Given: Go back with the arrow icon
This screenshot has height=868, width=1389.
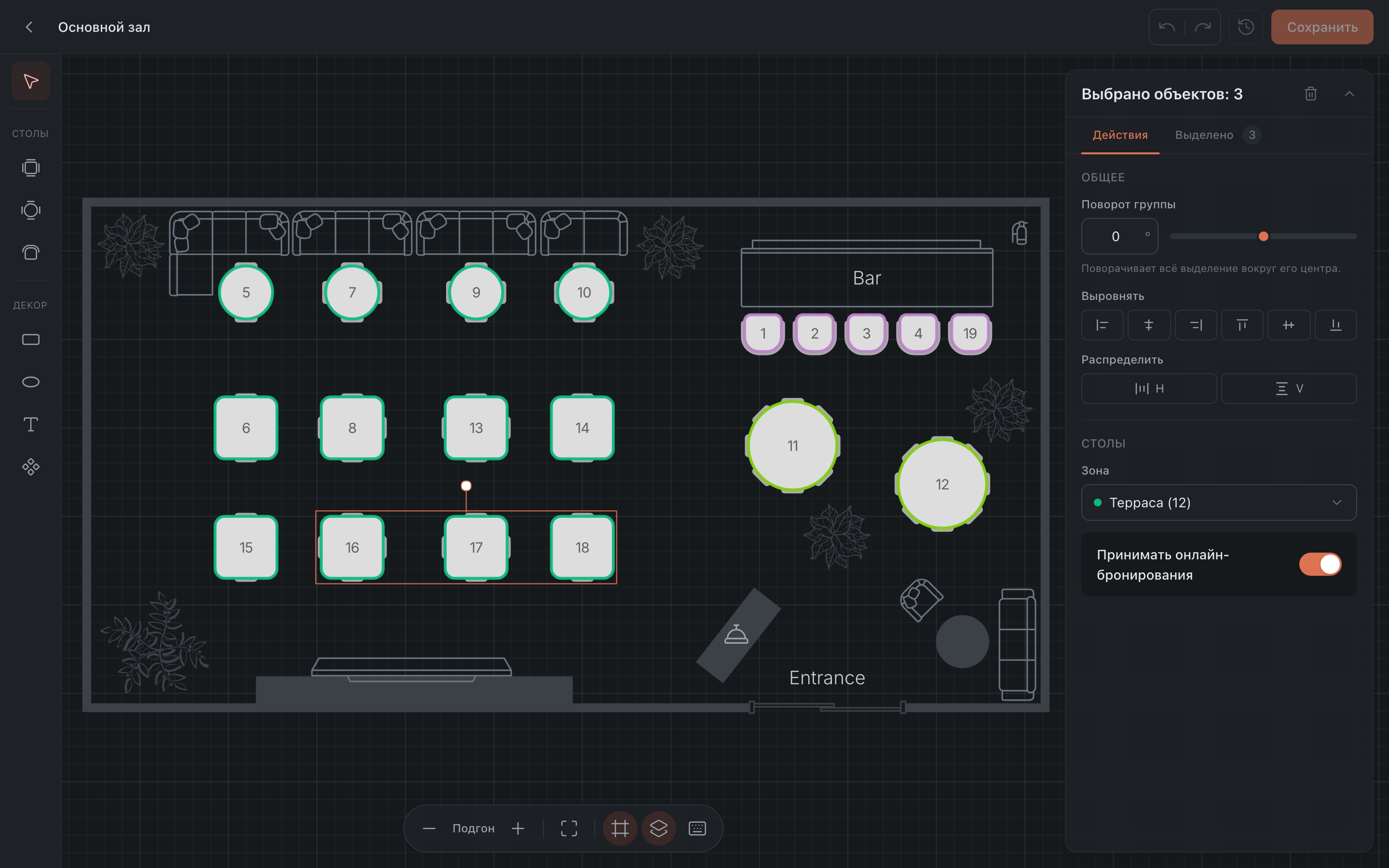Looking at the screenshot, I should [x=29, y=27].
